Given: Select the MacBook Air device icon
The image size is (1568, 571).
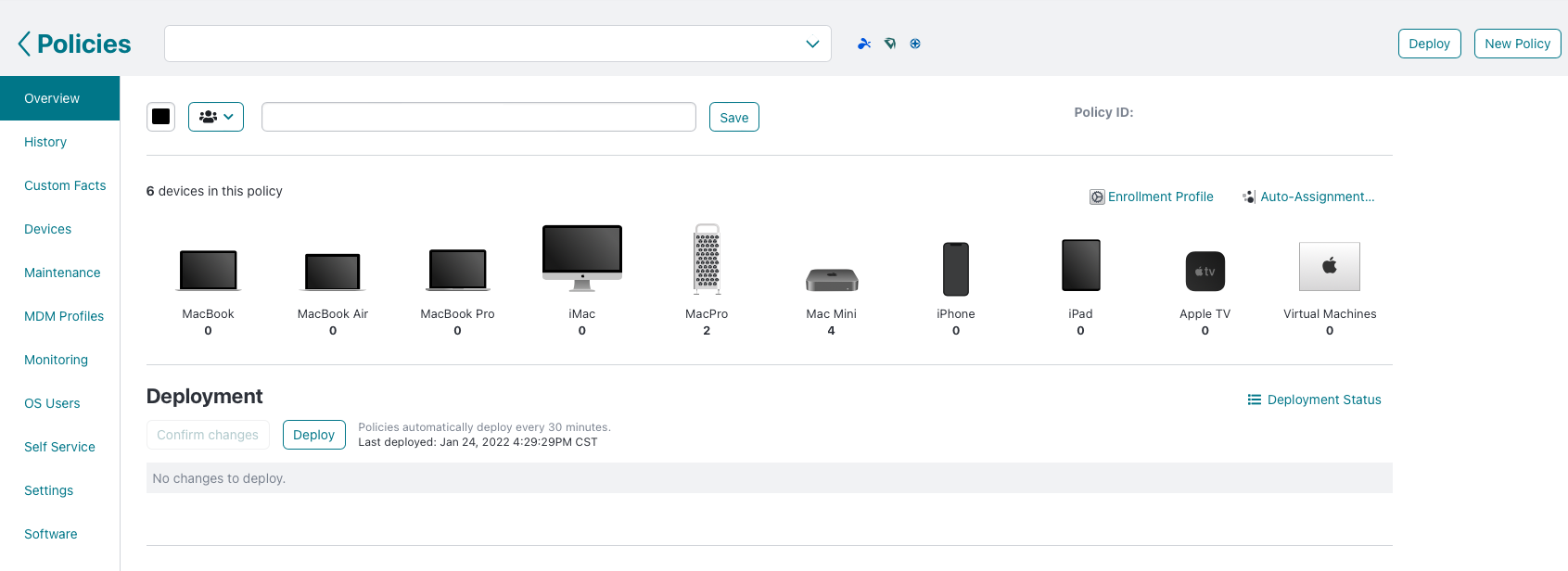Looking at the screenshot, I should click(x=333, y=272).
